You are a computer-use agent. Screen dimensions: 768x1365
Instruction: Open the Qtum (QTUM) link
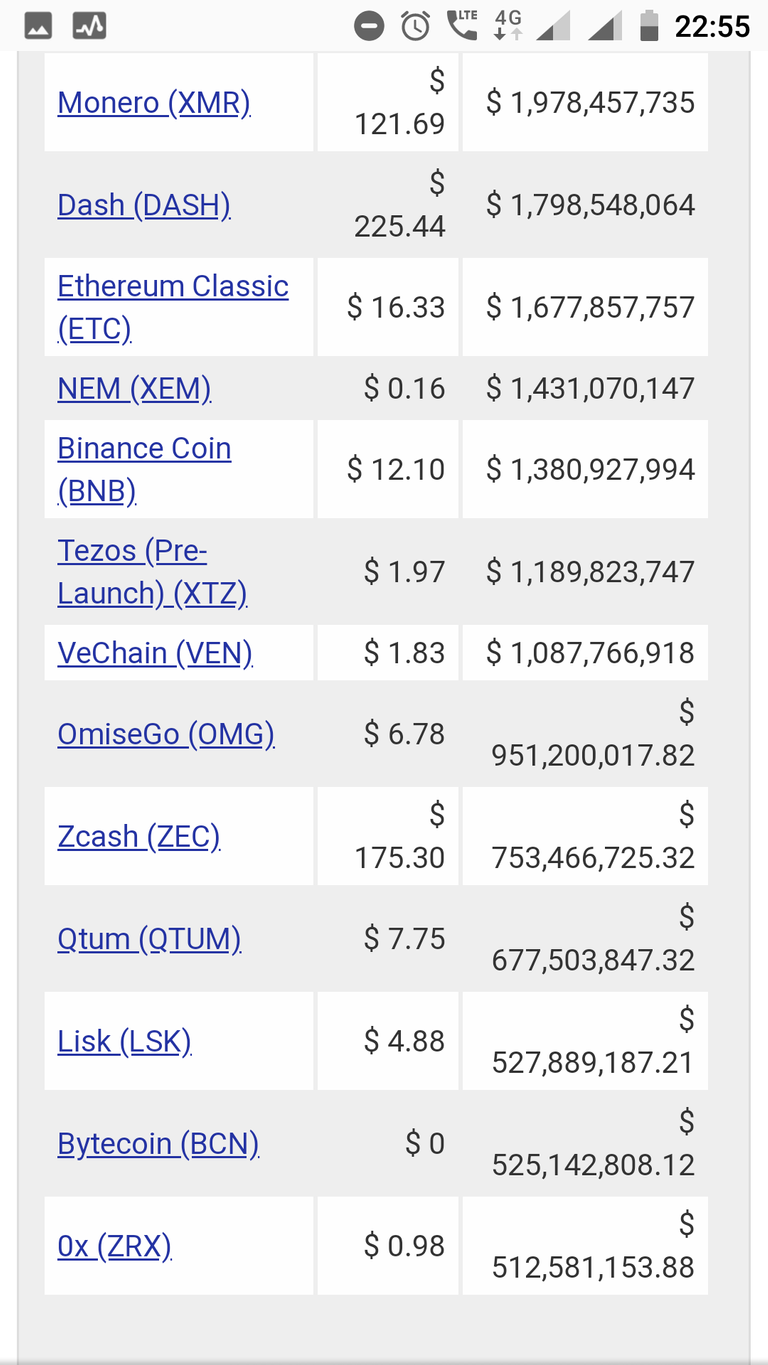click(149, 939)
